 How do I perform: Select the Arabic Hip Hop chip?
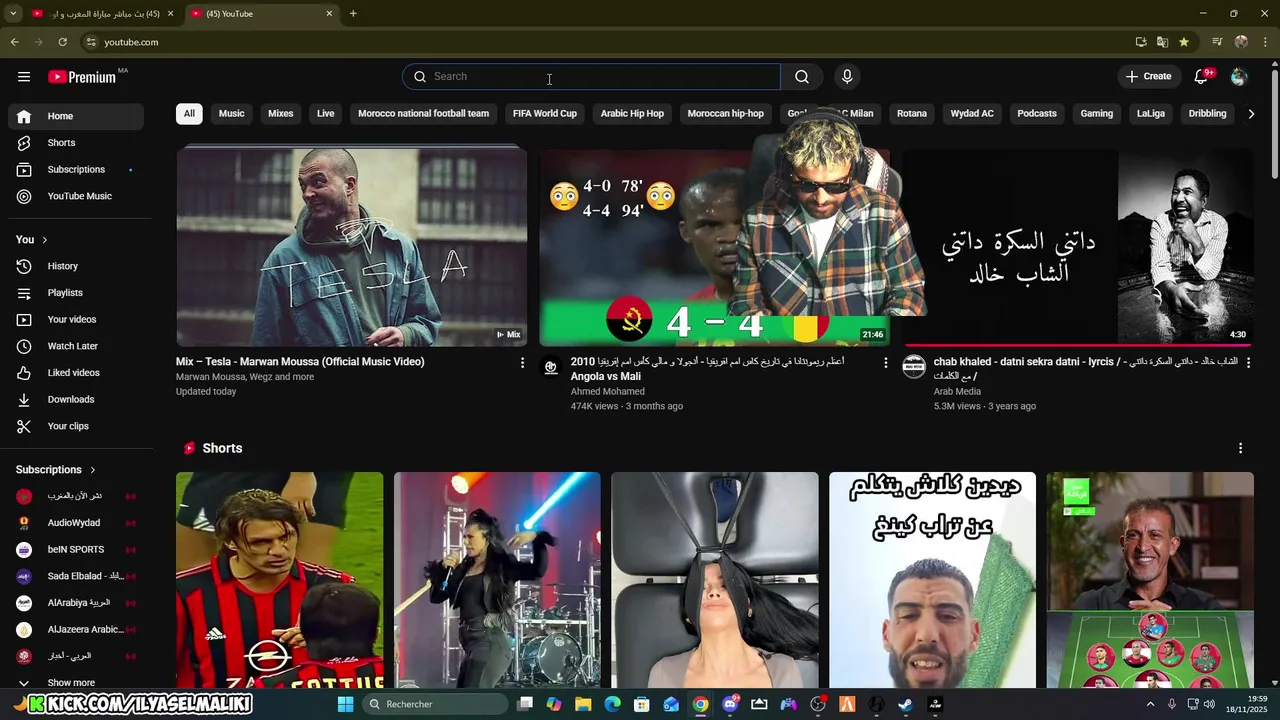coord(632,114)
